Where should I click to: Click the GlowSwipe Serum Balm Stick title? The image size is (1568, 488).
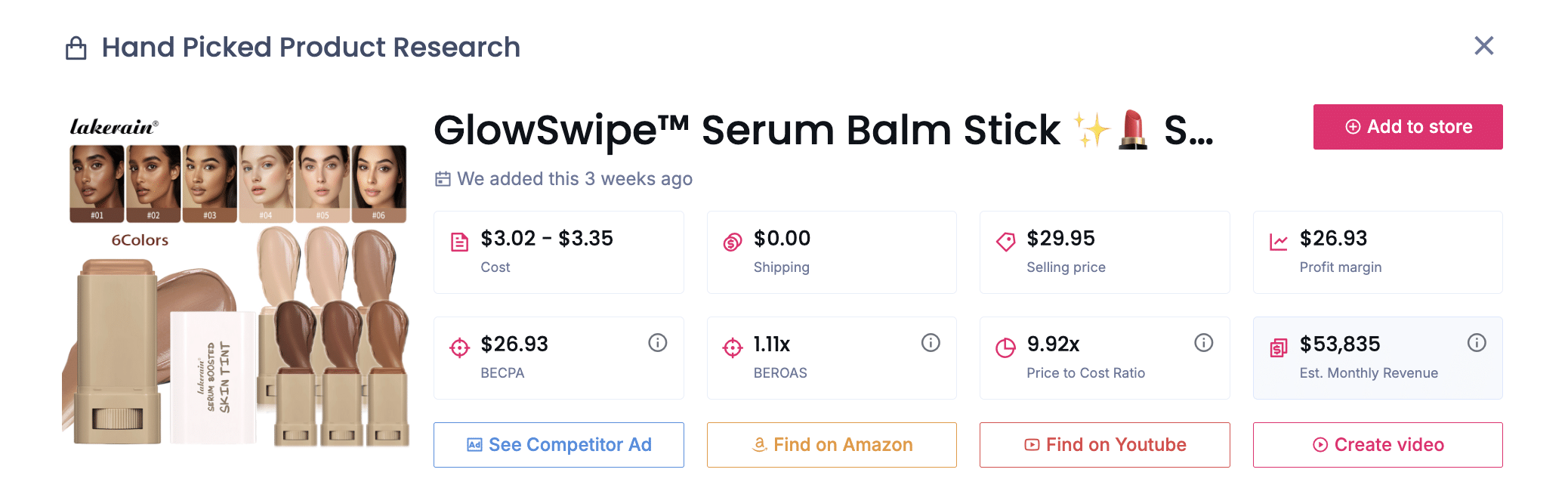point(823,130)
